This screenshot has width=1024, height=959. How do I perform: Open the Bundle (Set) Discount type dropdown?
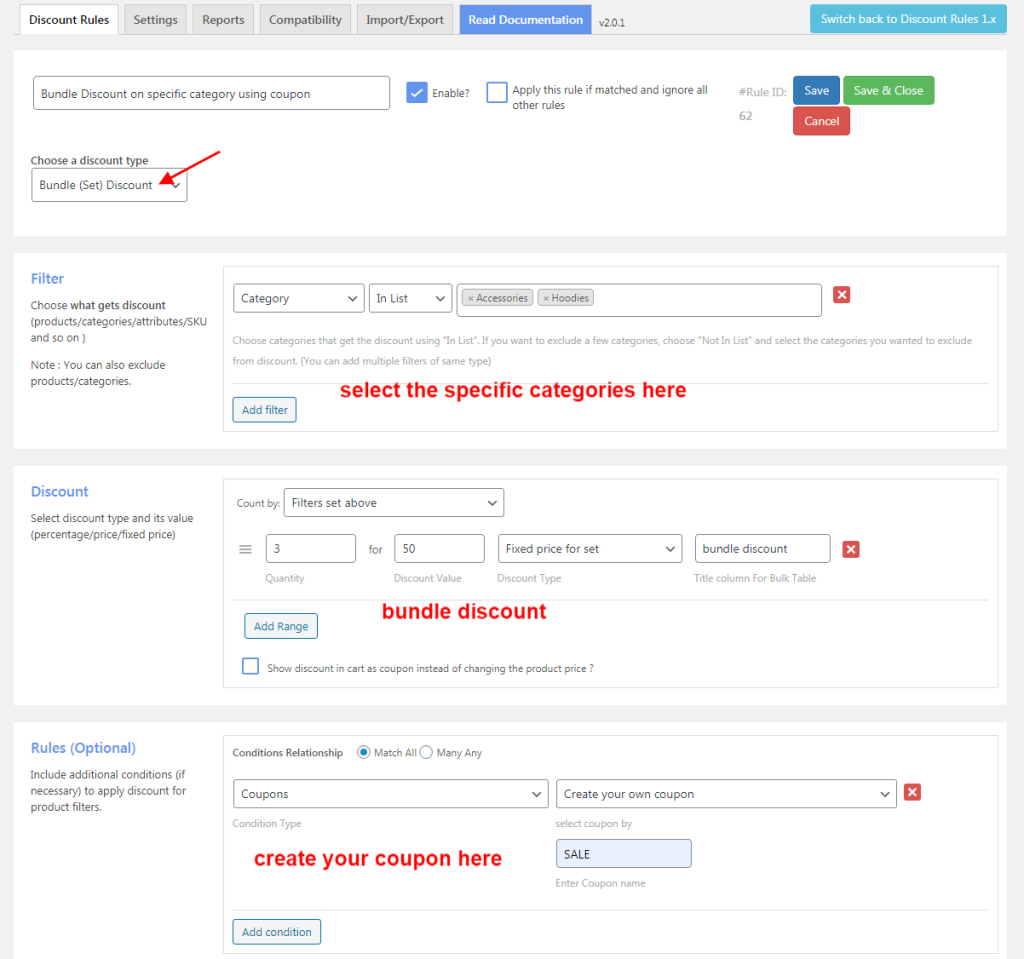click(x=109, y=184)
